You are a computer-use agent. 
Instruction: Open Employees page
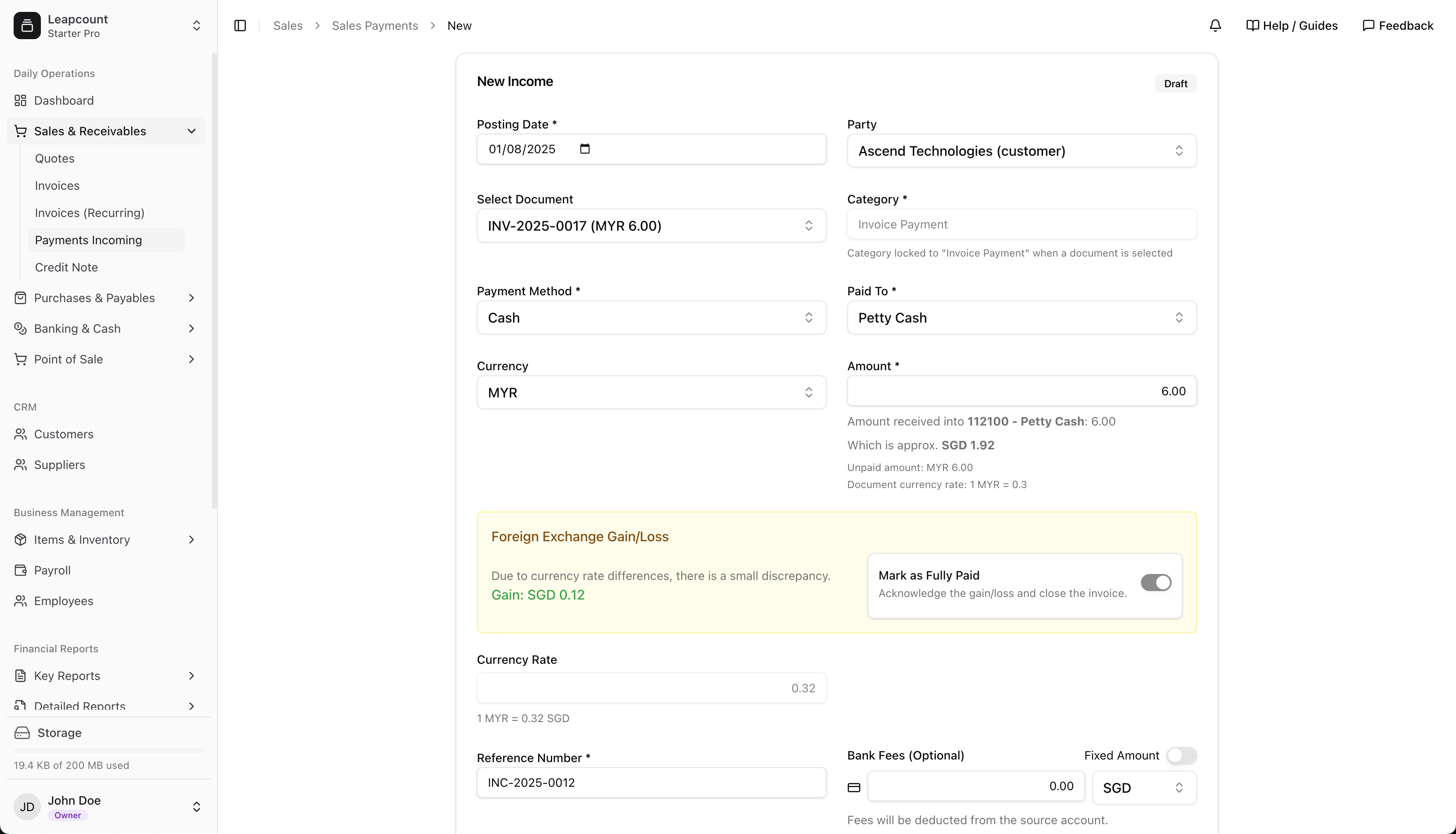(x=106, y=601)
